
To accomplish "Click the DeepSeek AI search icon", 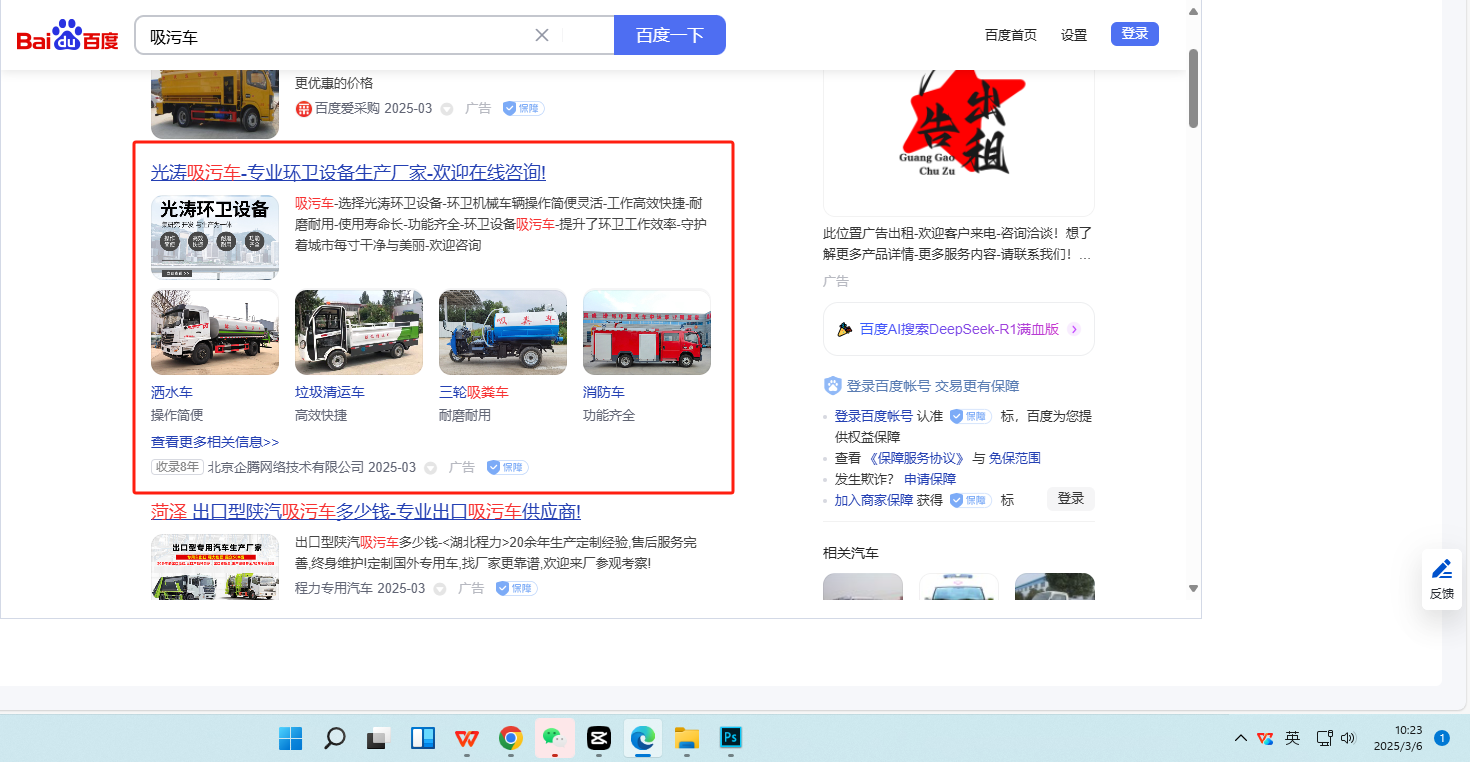I will pyautogui.click(x=845, y=329).
